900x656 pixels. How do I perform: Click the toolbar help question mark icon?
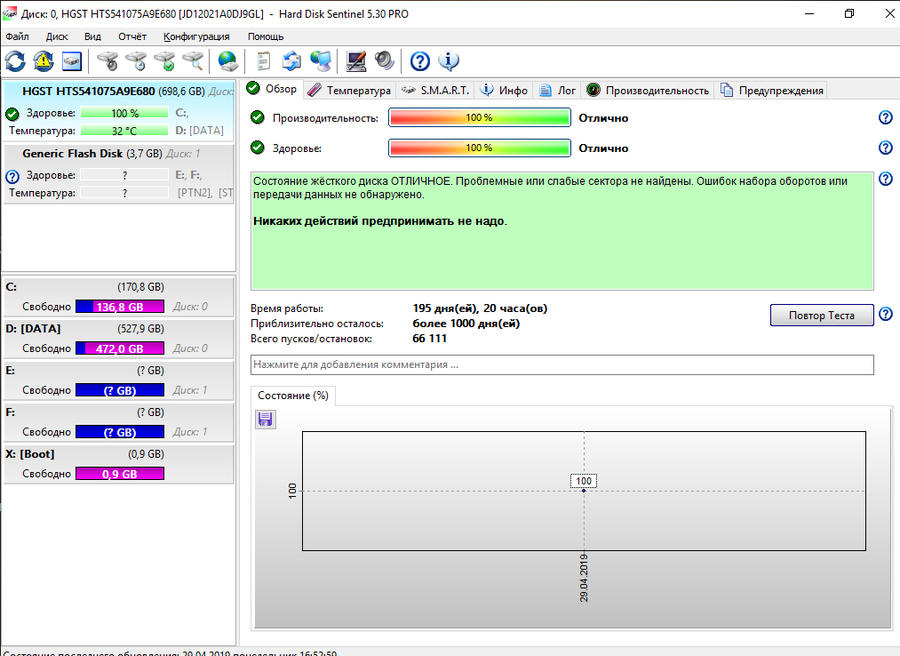pyautogui.click(x=420, y=61)
